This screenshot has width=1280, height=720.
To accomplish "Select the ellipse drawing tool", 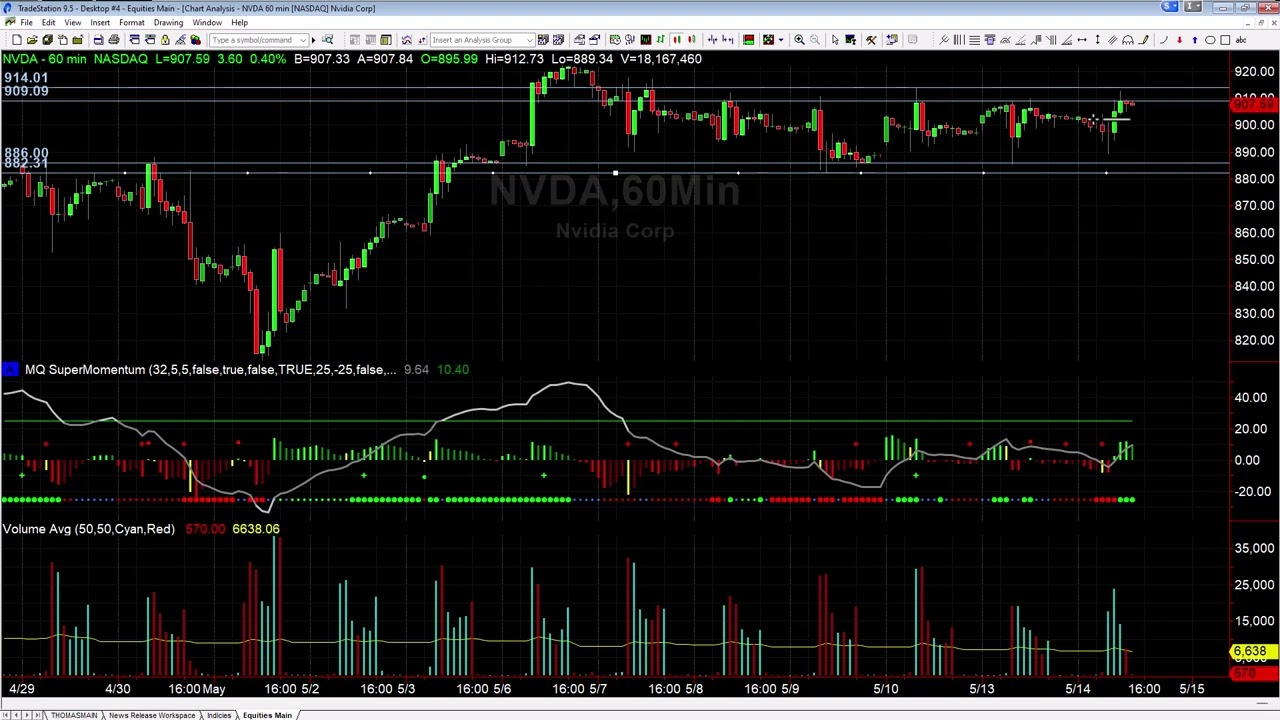I will (1210, 40).
